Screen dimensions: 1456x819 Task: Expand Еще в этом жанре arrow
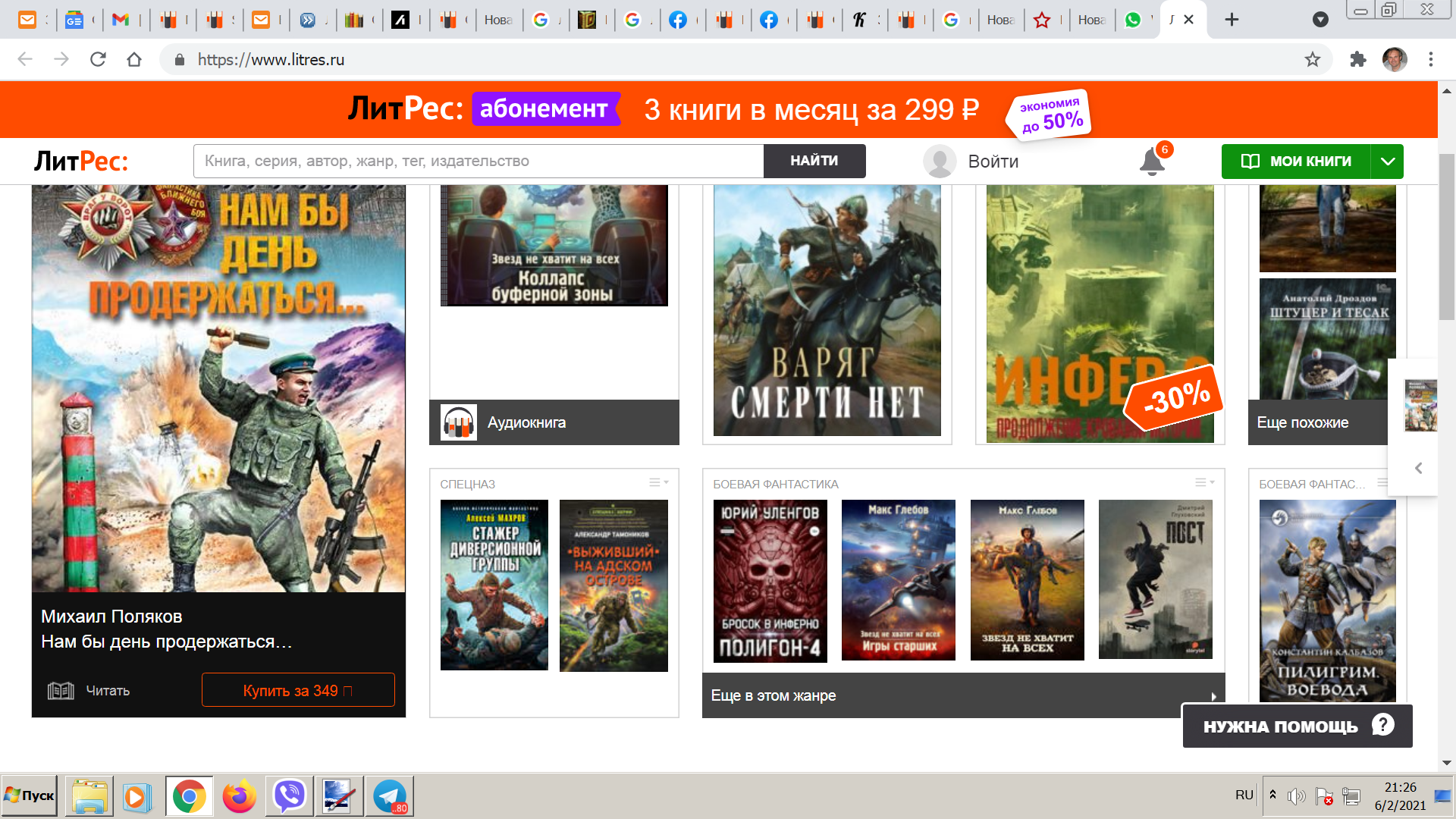(x=1213, y=696)
